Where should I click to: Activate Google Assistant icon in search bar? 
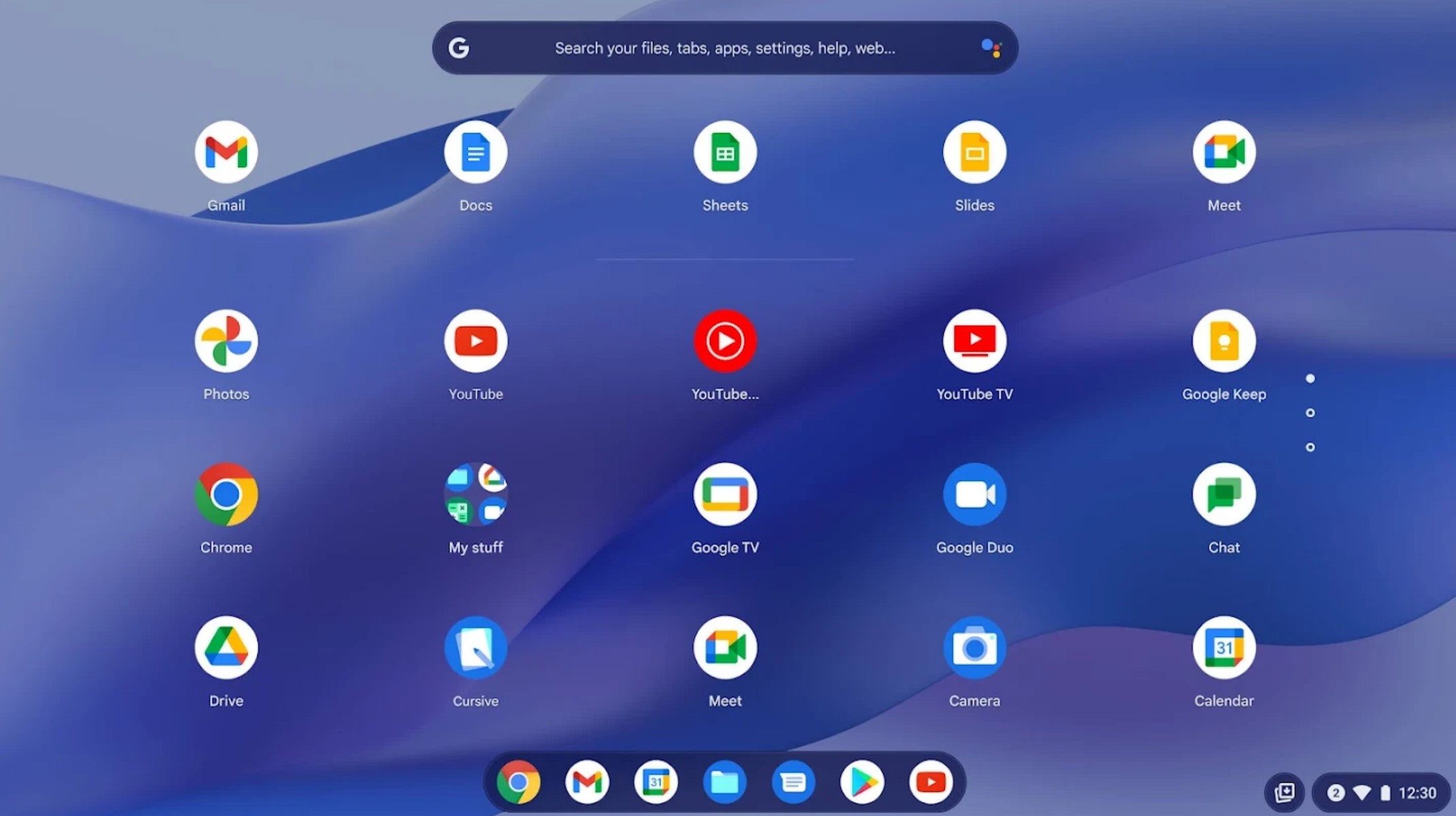tap(991, 48)
